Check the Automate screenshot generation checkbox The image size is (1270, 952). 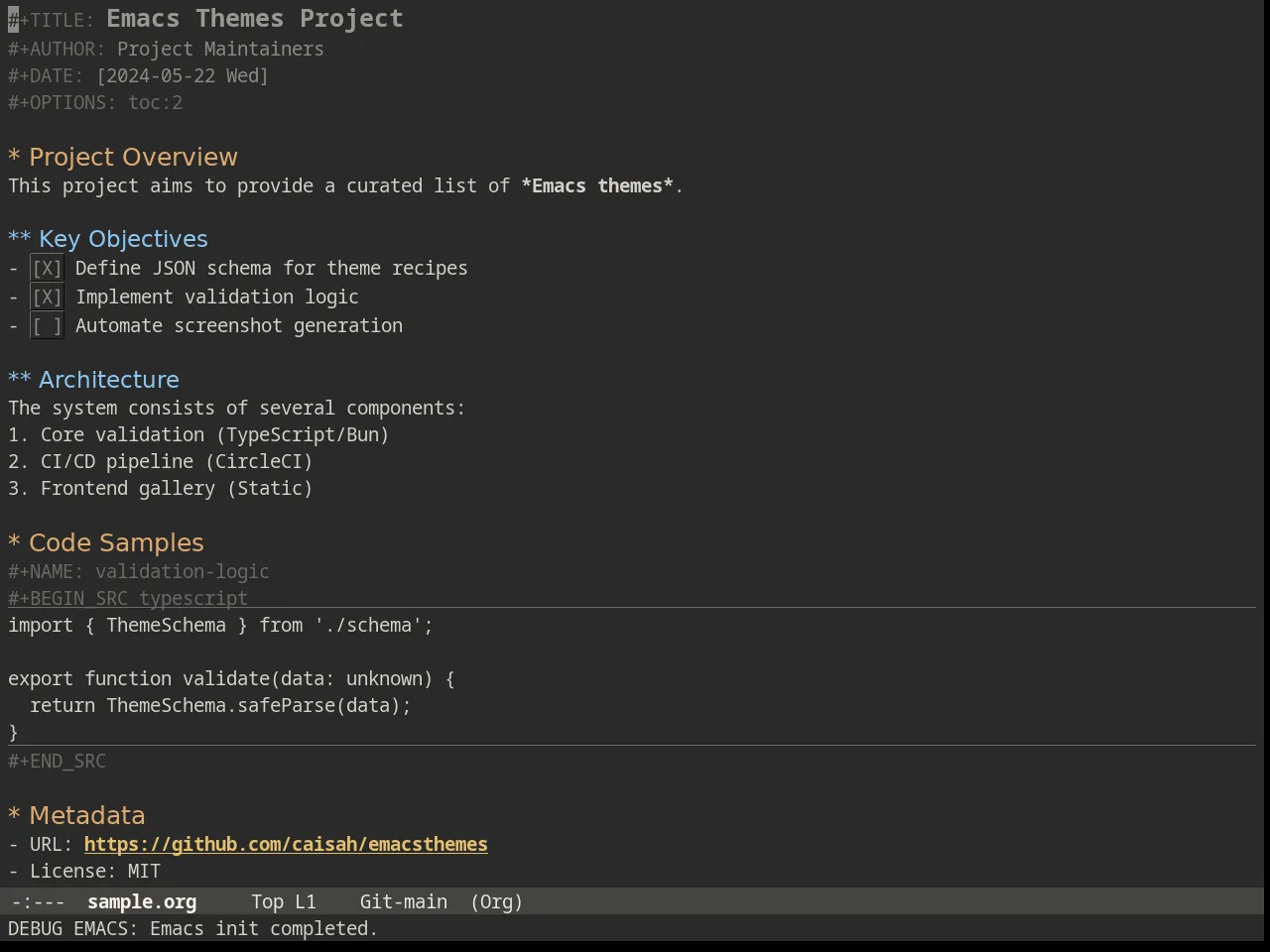pos(47,326)
